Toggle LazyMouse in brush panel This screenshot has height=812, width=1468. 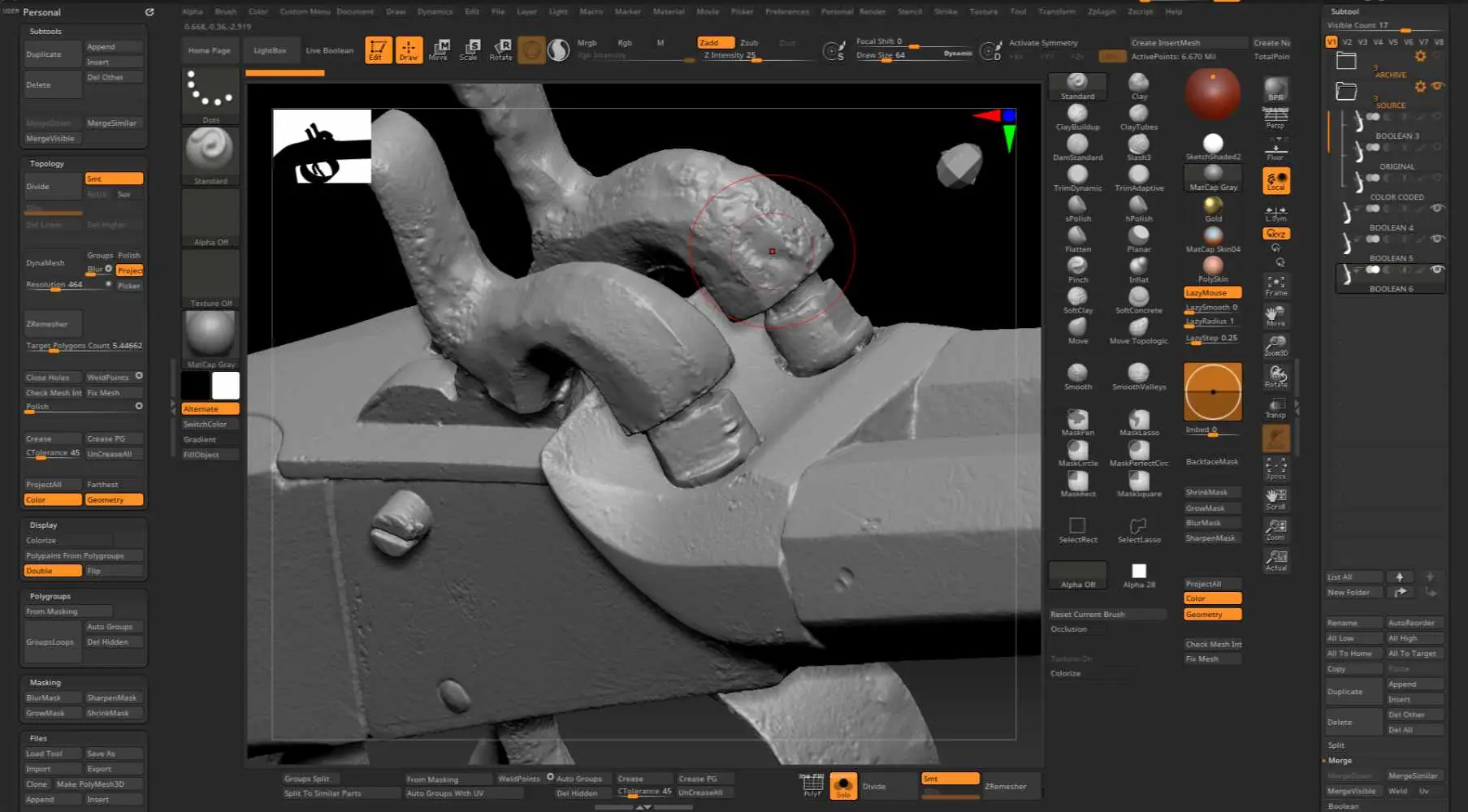tap(1213, 292)
